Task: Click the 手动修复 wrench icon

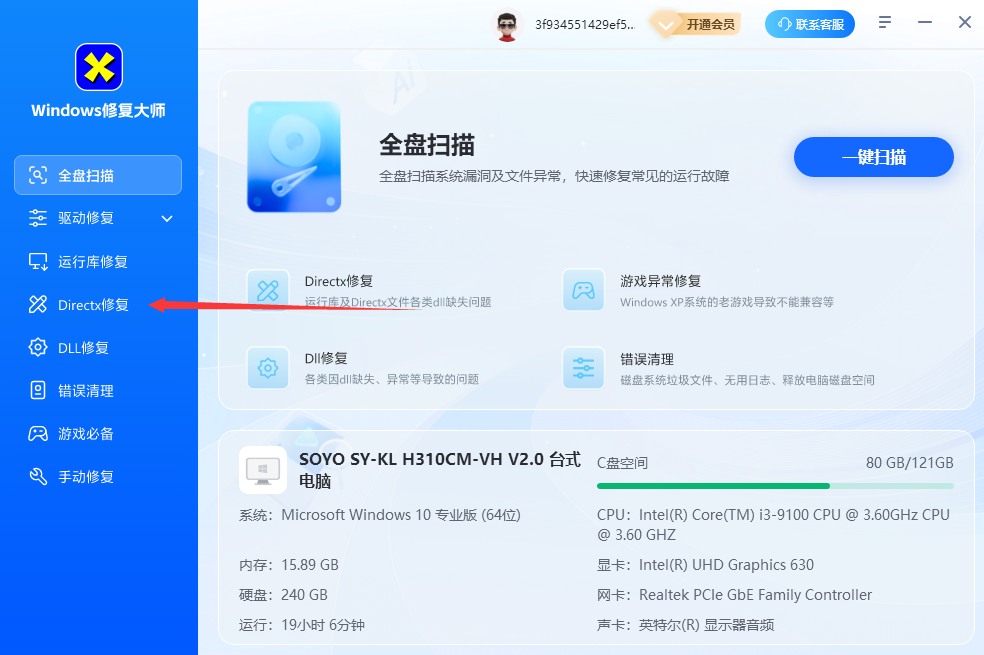Action: point(38,476)
